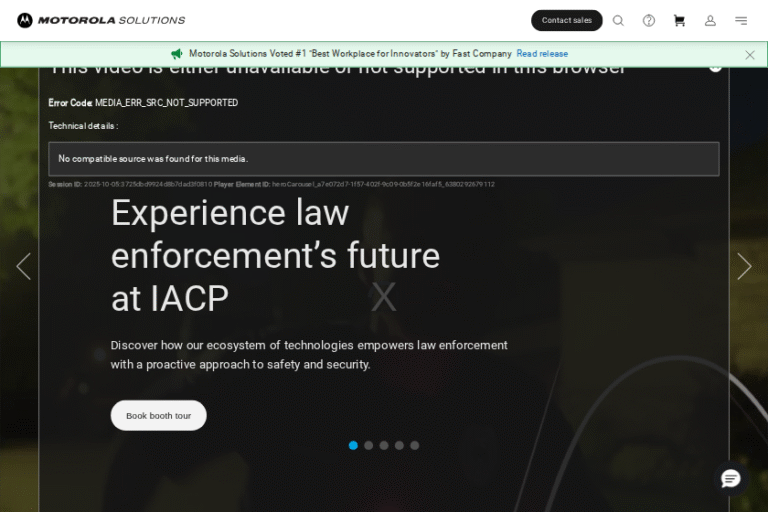Select the first carousel dot
Viewport: 768px width, 512px height.
point(353,445)
